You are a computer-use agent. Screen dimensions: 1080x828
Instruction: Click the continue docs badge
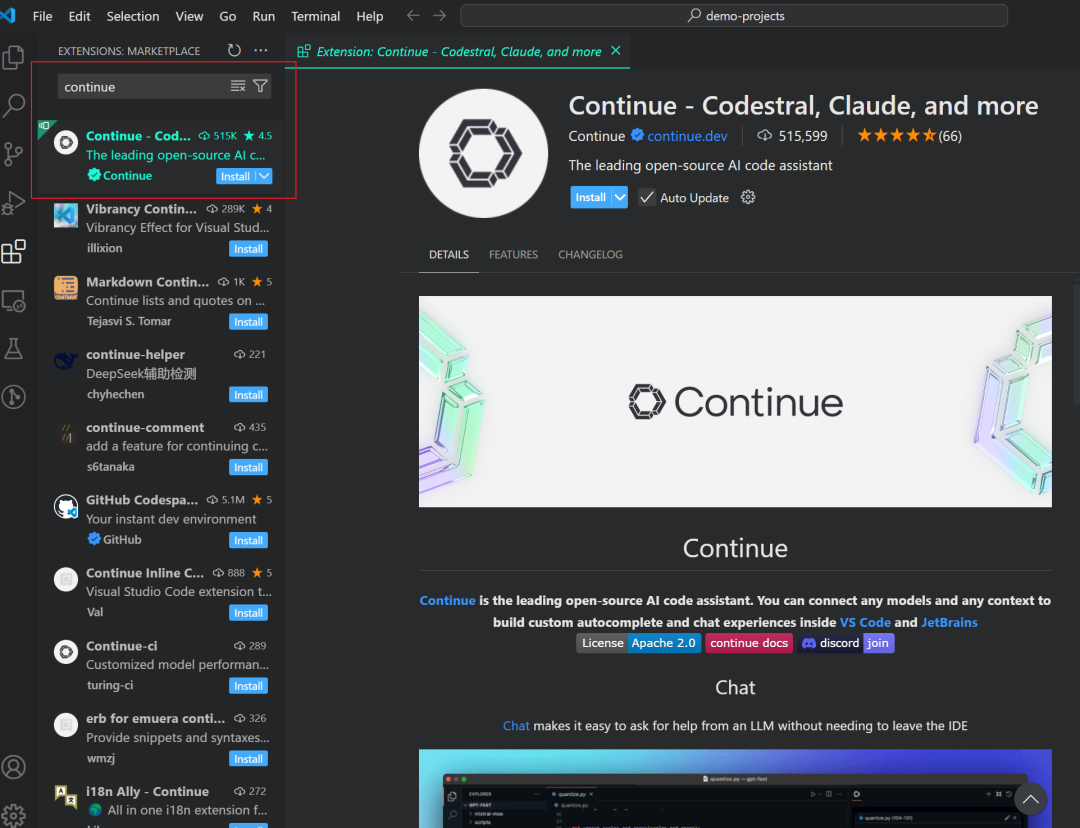click(749, 643)
